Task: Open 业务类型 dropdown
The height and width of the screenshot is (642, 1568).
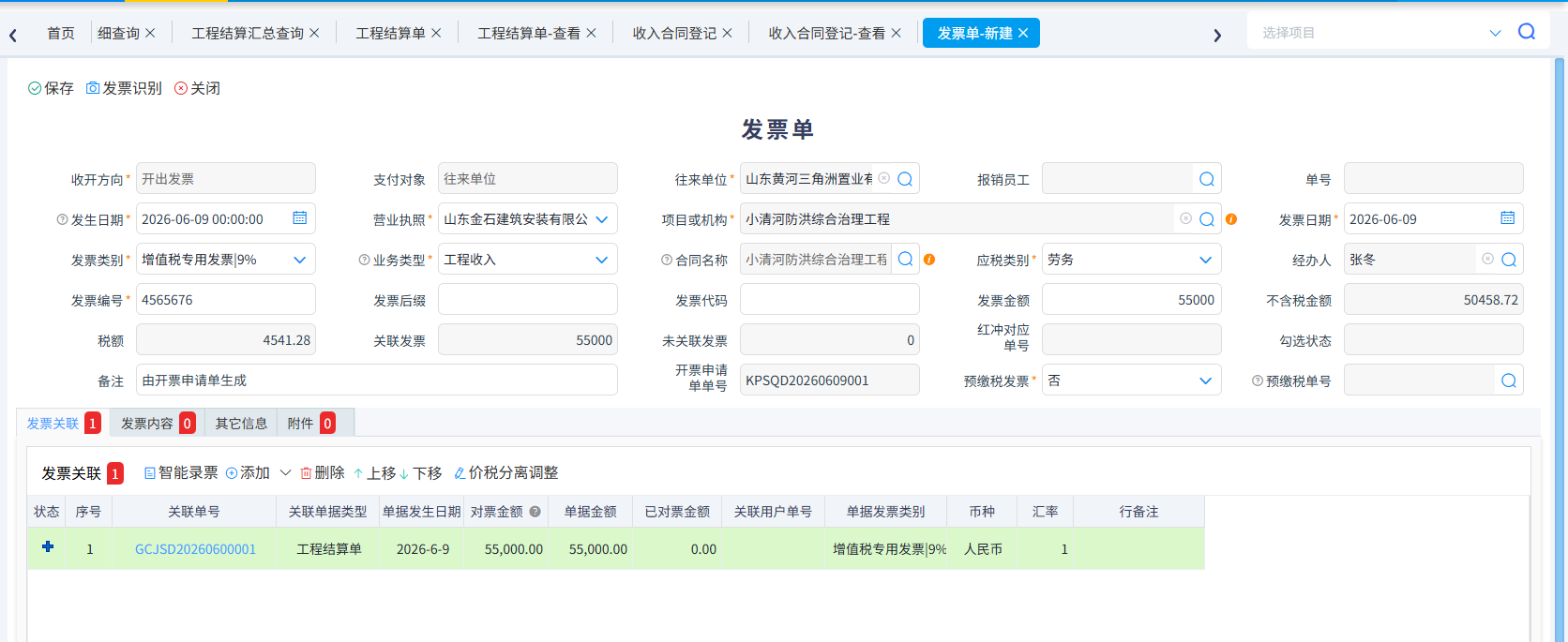Action: [602, 260]
